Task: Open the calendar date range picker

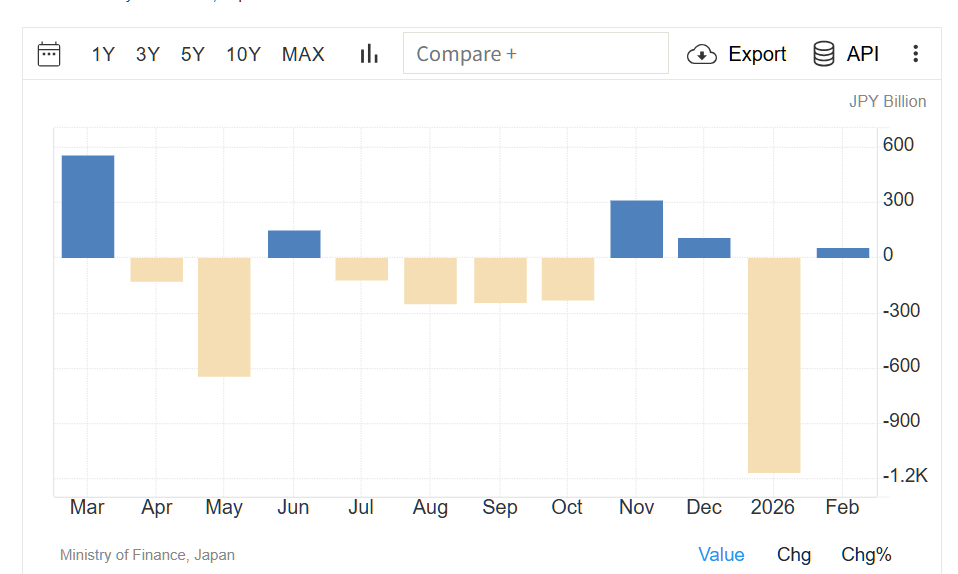Action: coord(49,54)
